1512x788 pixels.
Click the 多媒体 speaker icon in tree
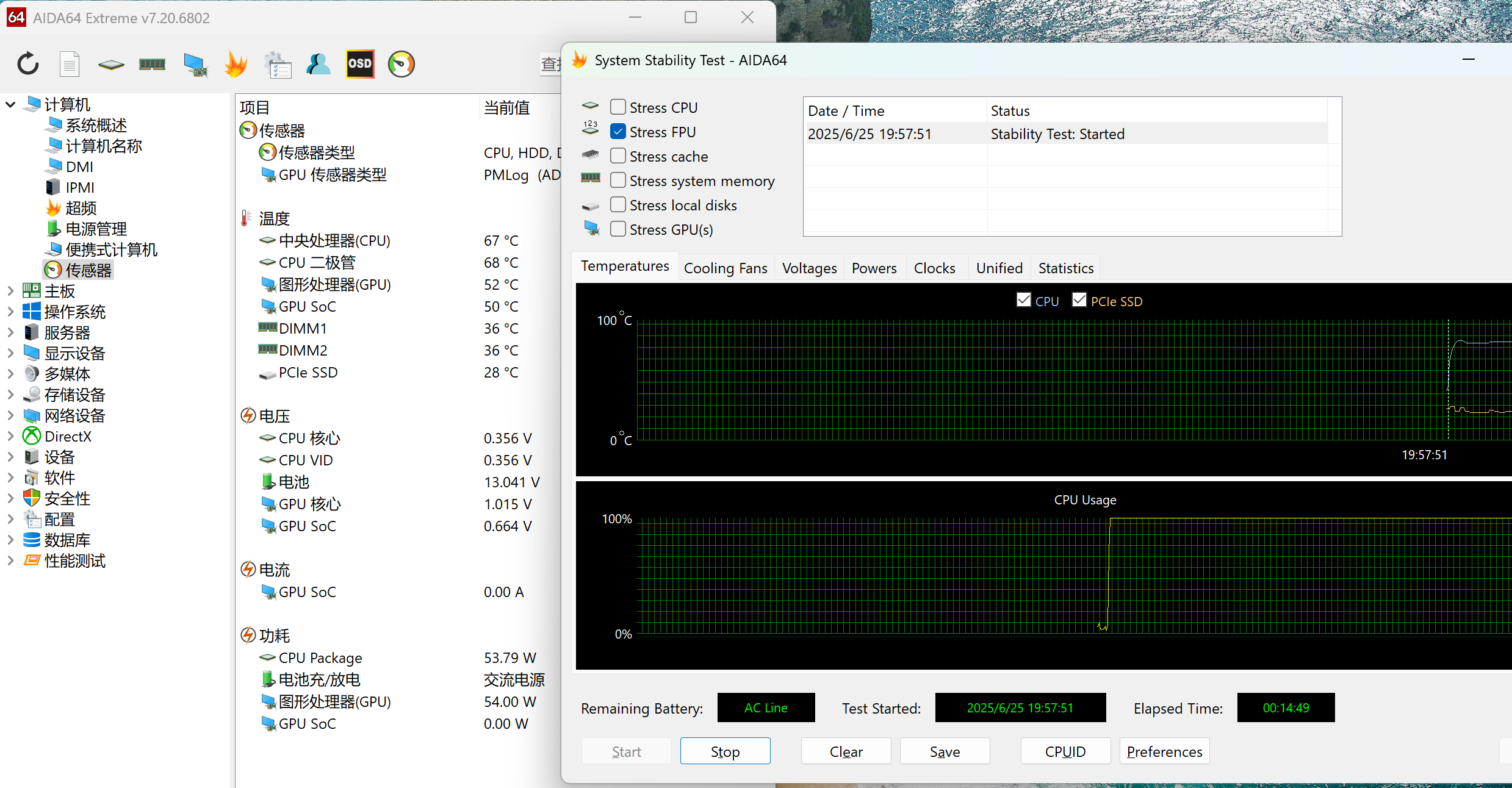click(x=32, y=374)
